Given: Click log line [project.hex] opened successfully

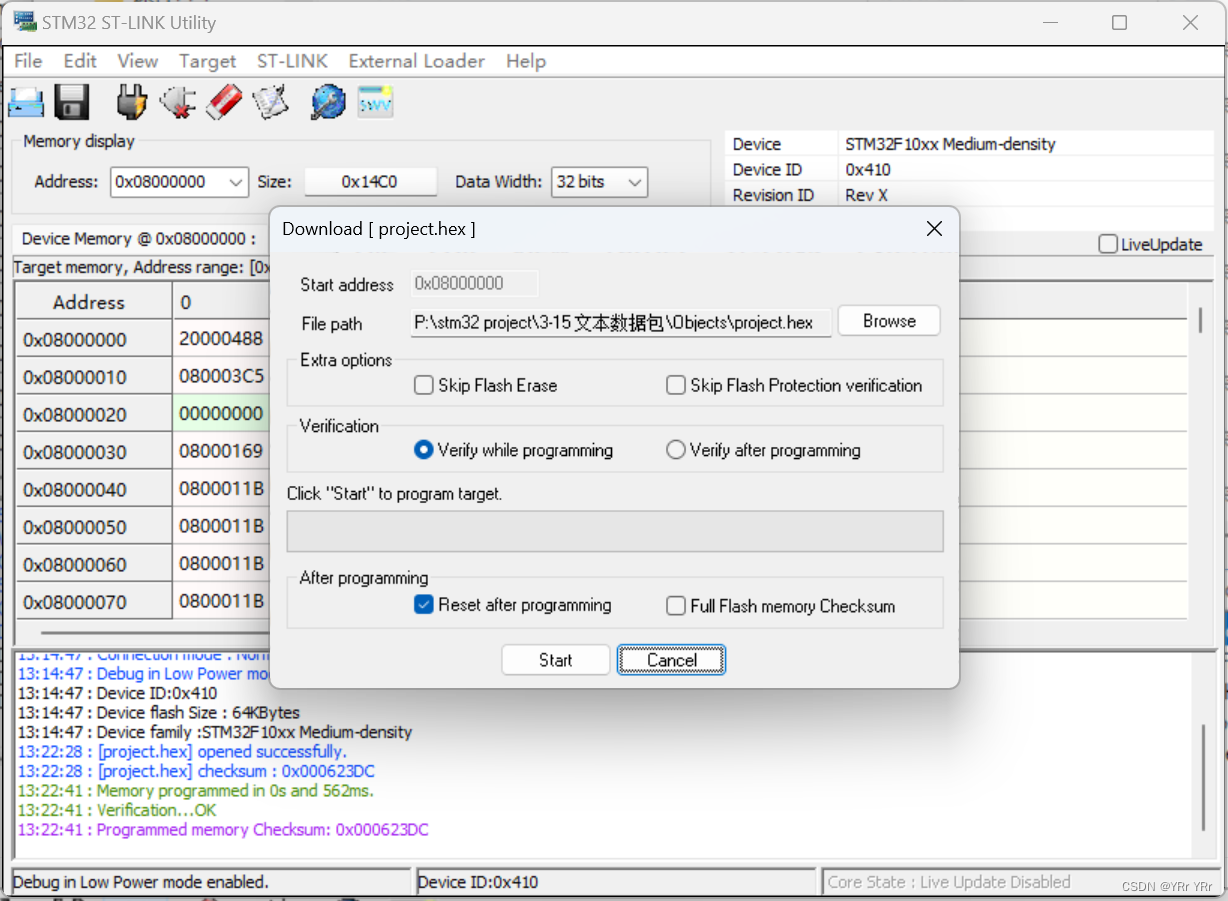Looking at the screenshot, I should [x=182, y=752].
